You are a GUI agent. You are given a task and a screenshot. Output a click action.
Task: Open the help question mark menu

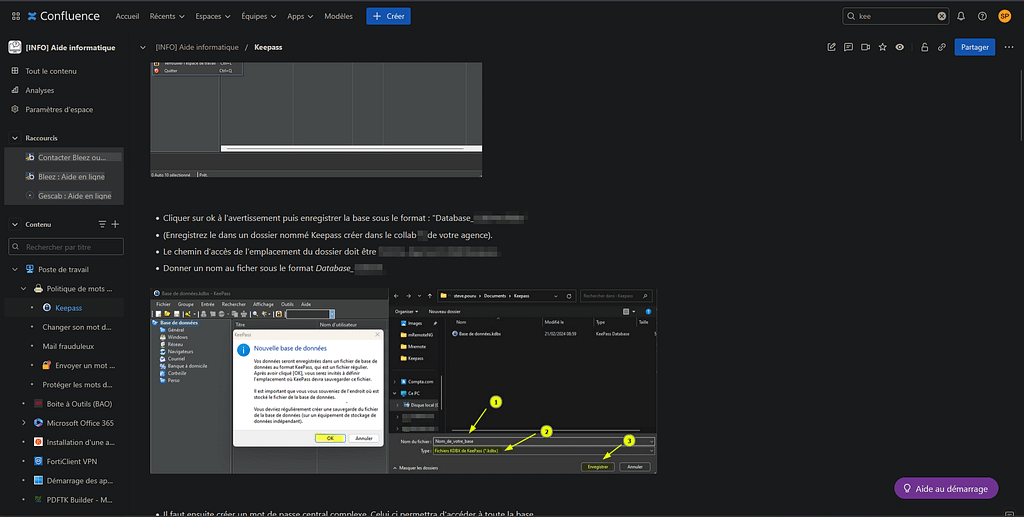[x=982, y=16]
